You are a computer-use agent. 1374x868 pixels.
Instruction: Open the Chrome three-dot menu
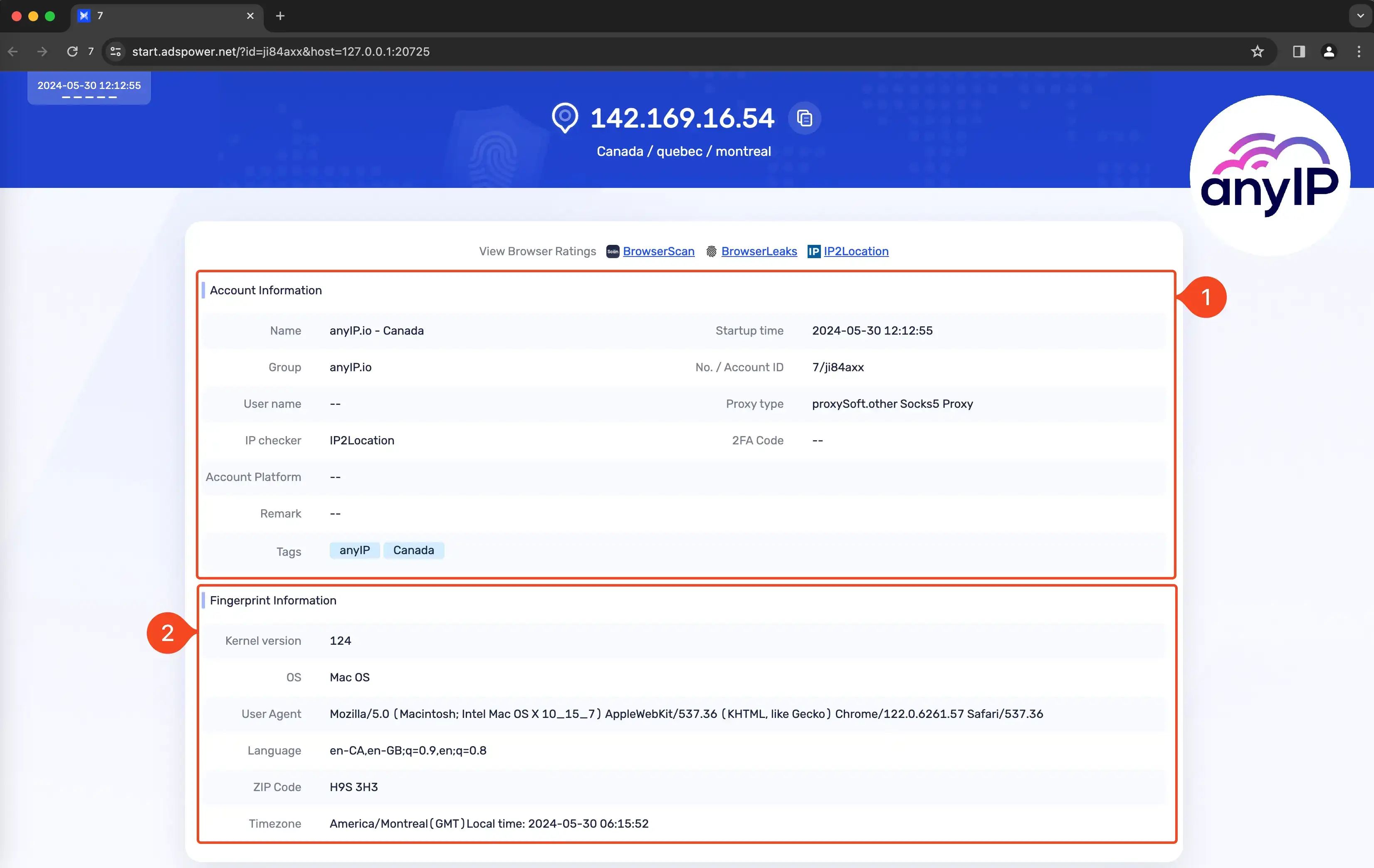(x=1360, y=51)
